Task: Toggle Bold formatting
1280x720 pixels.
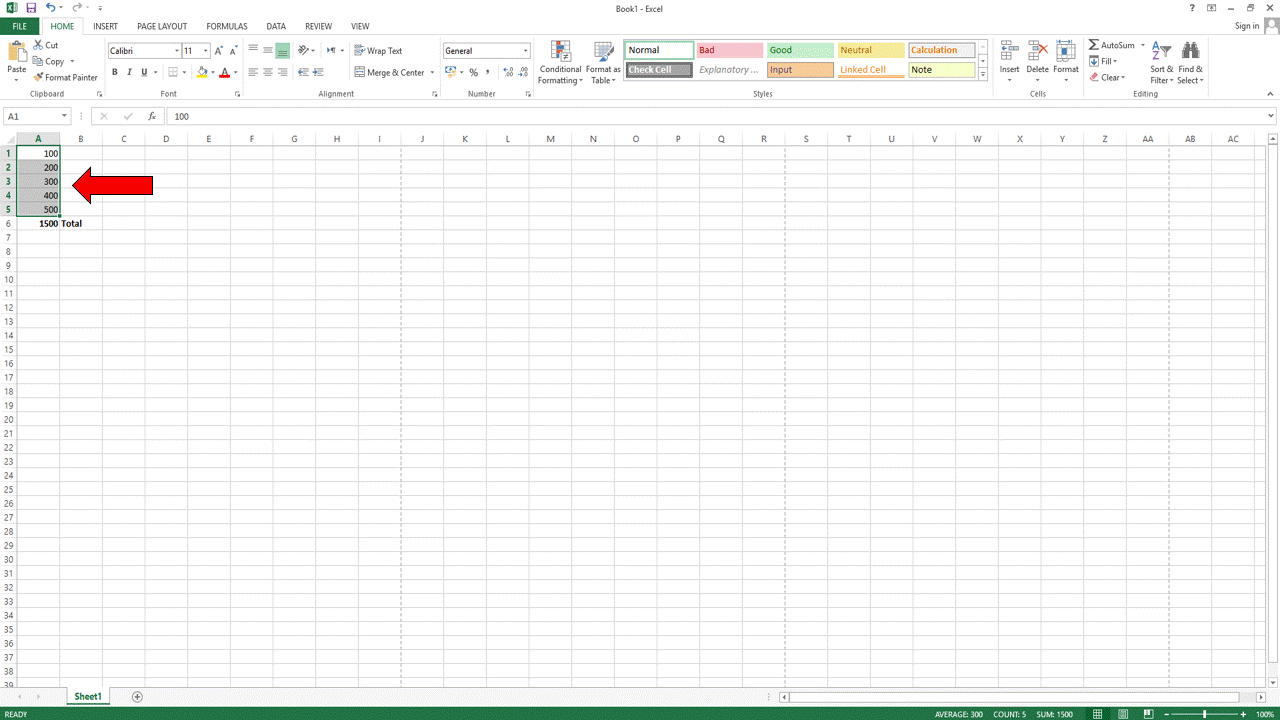Action: pyautogui.click(x=115, y=72)
